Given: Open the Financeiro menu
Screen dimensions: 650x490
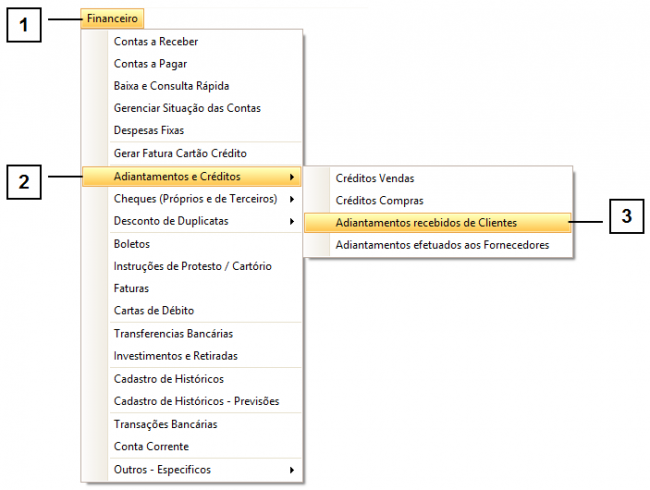Looking at the screenshot, I should pyautogui.click(x=111, y=18).
